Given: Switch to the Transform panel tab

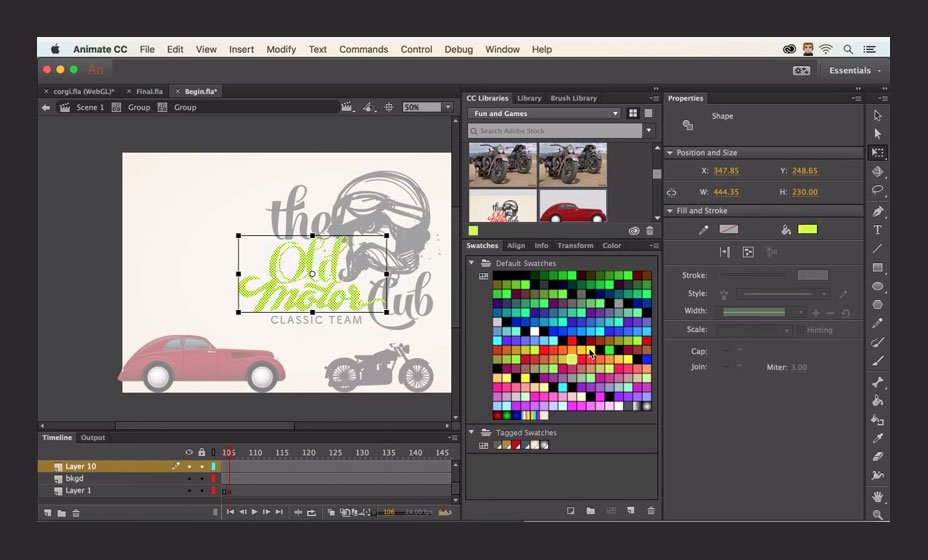Looking at the screenshot, I should pos(575,245).
